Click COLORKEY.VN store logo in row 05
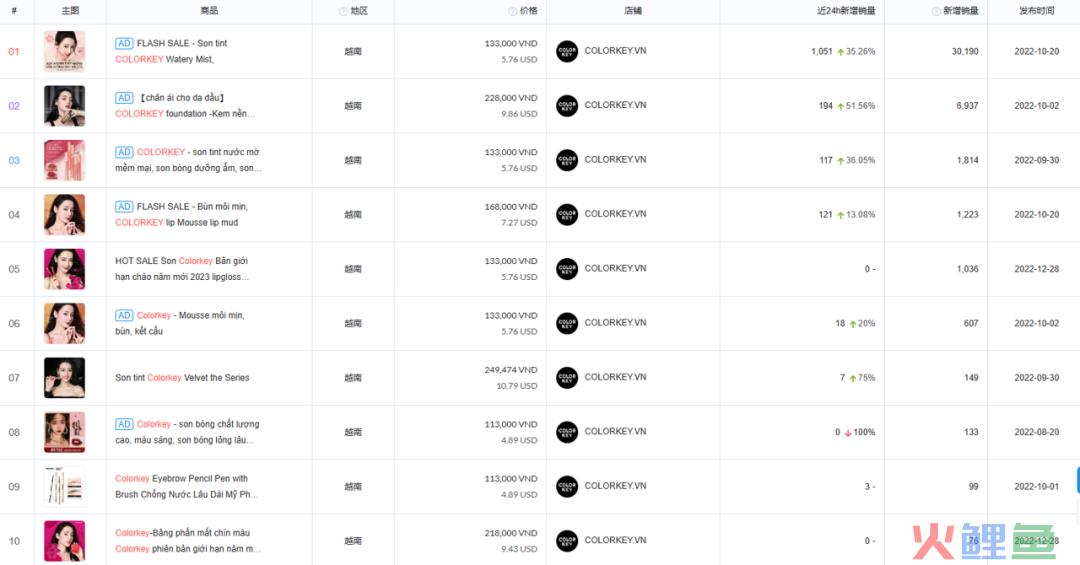Screen dimensions: 1080x565 (567, 269)
